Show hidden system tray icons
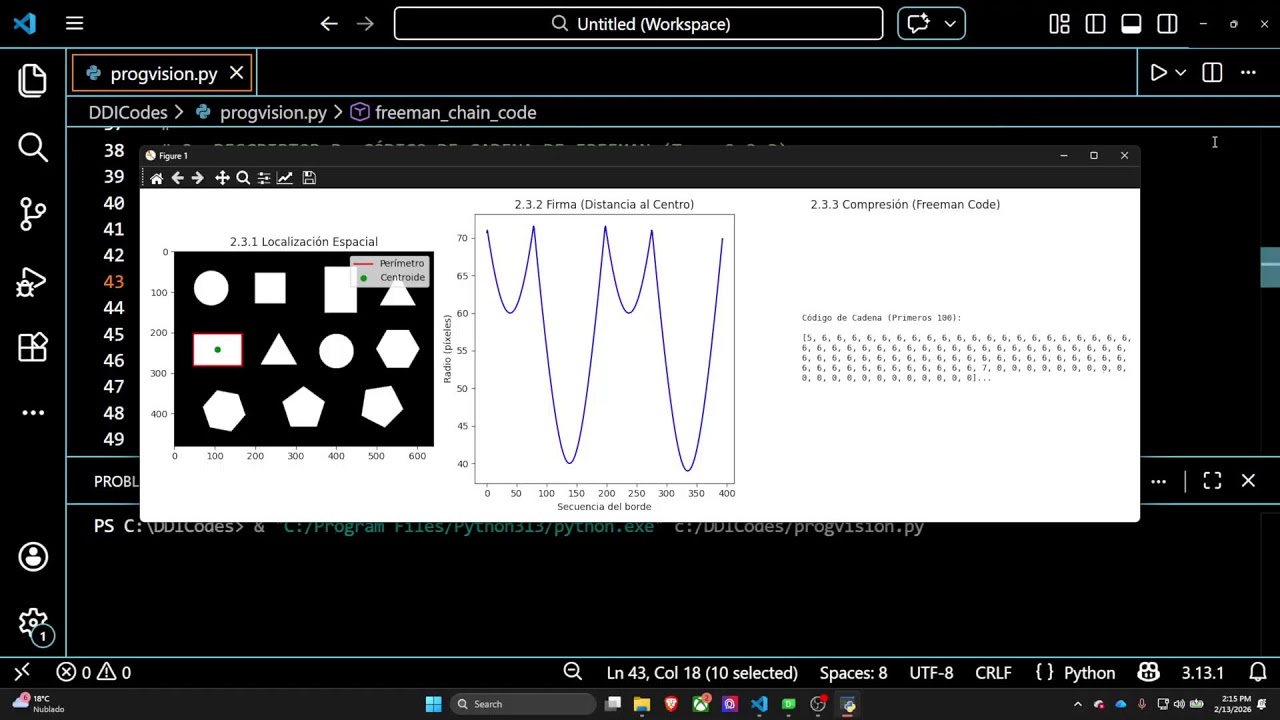This screenshot has height=720, width=1280. click(1077, 704)
